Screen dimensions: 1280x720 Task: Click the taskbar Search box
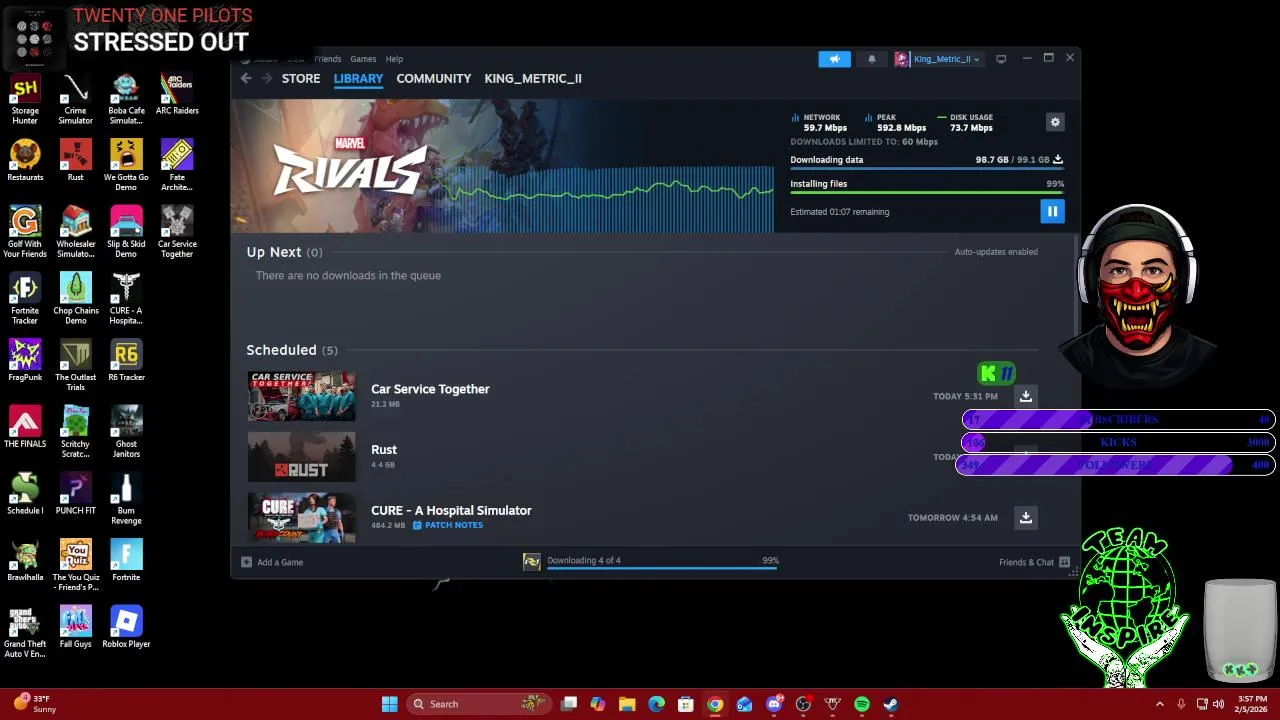pos(479,704)
